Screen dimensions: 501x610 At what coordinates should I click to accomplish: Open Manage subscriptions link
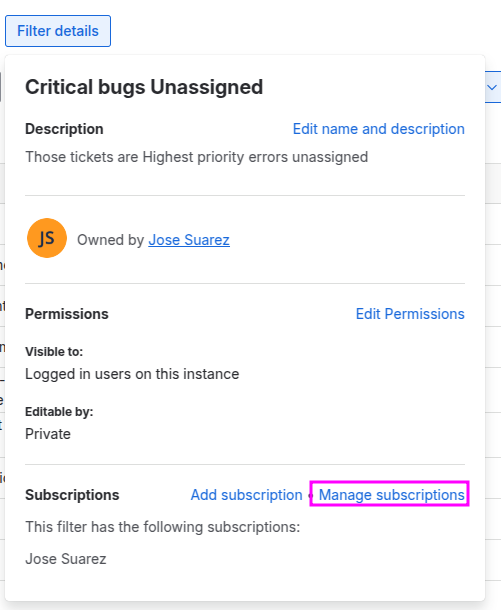tap(392, 495)
